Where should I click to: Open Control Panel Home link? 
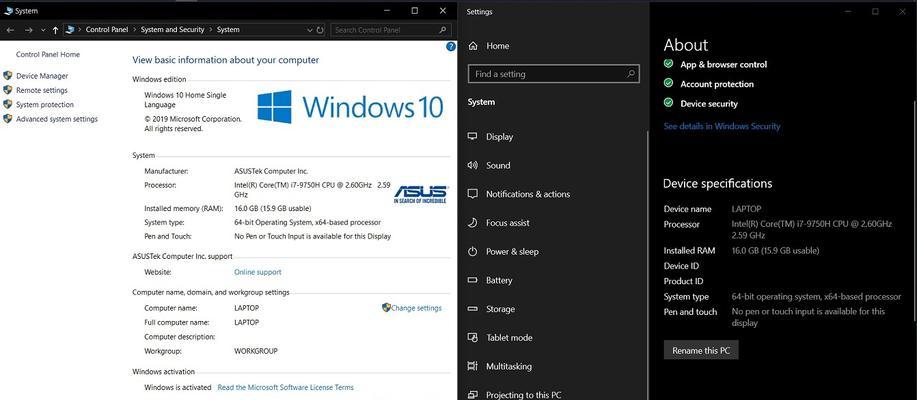click(x=48, y=54)
